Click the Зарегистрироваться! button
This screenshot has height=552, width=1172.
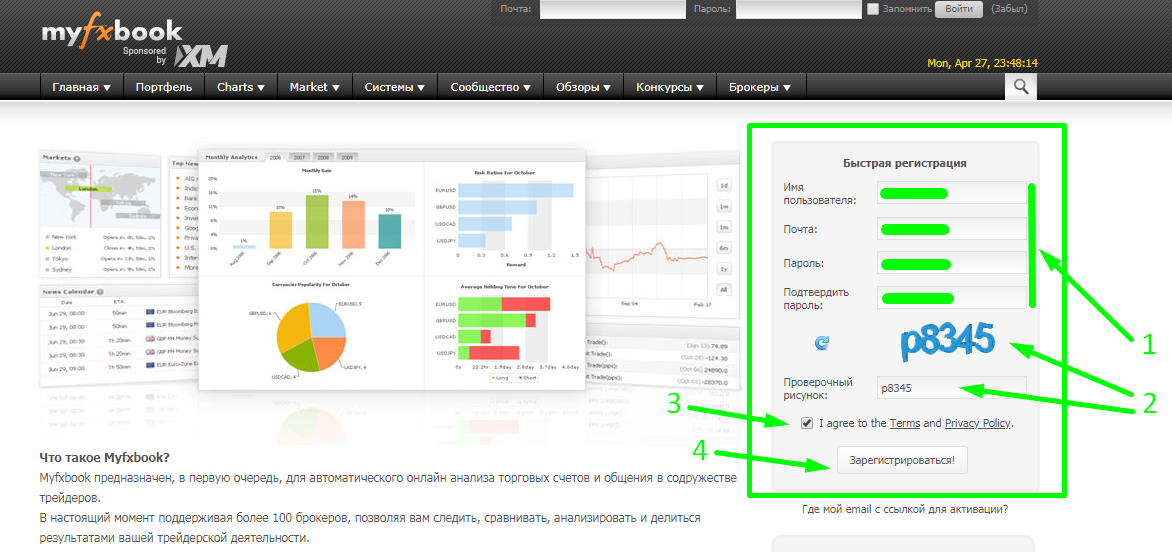coord(902,460)
